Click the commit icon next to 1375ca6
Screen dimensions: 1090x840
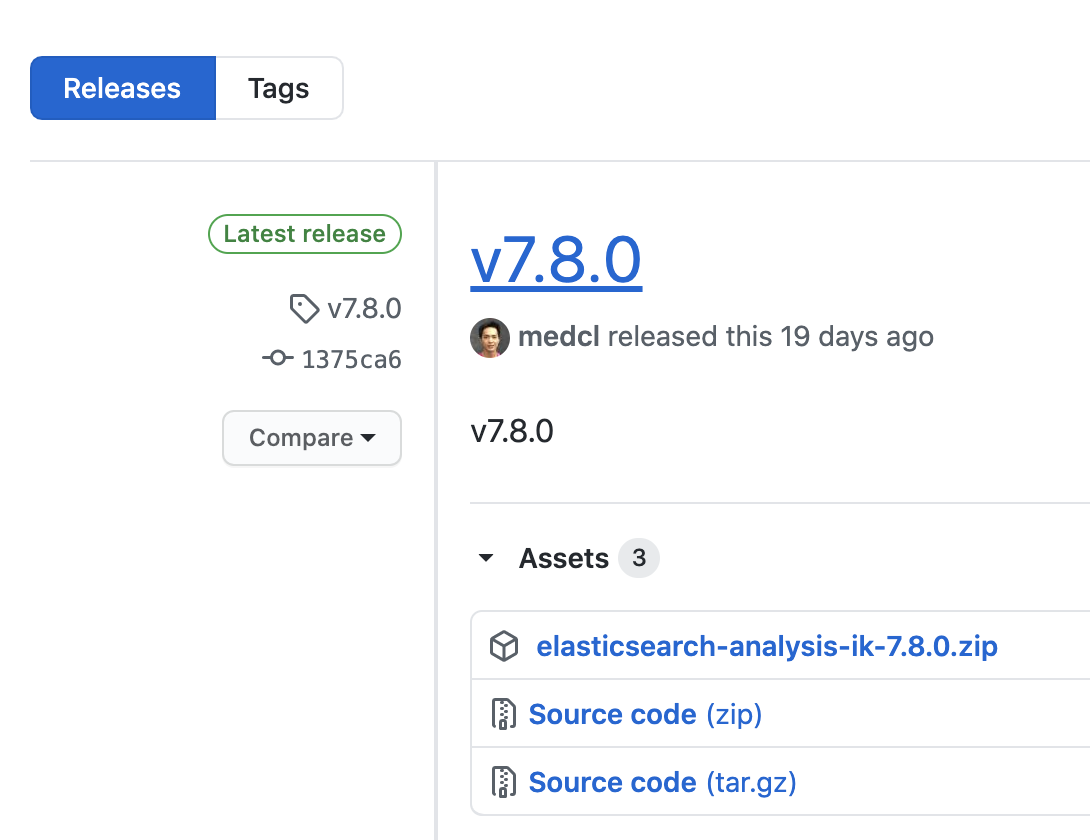coord(278,359)
